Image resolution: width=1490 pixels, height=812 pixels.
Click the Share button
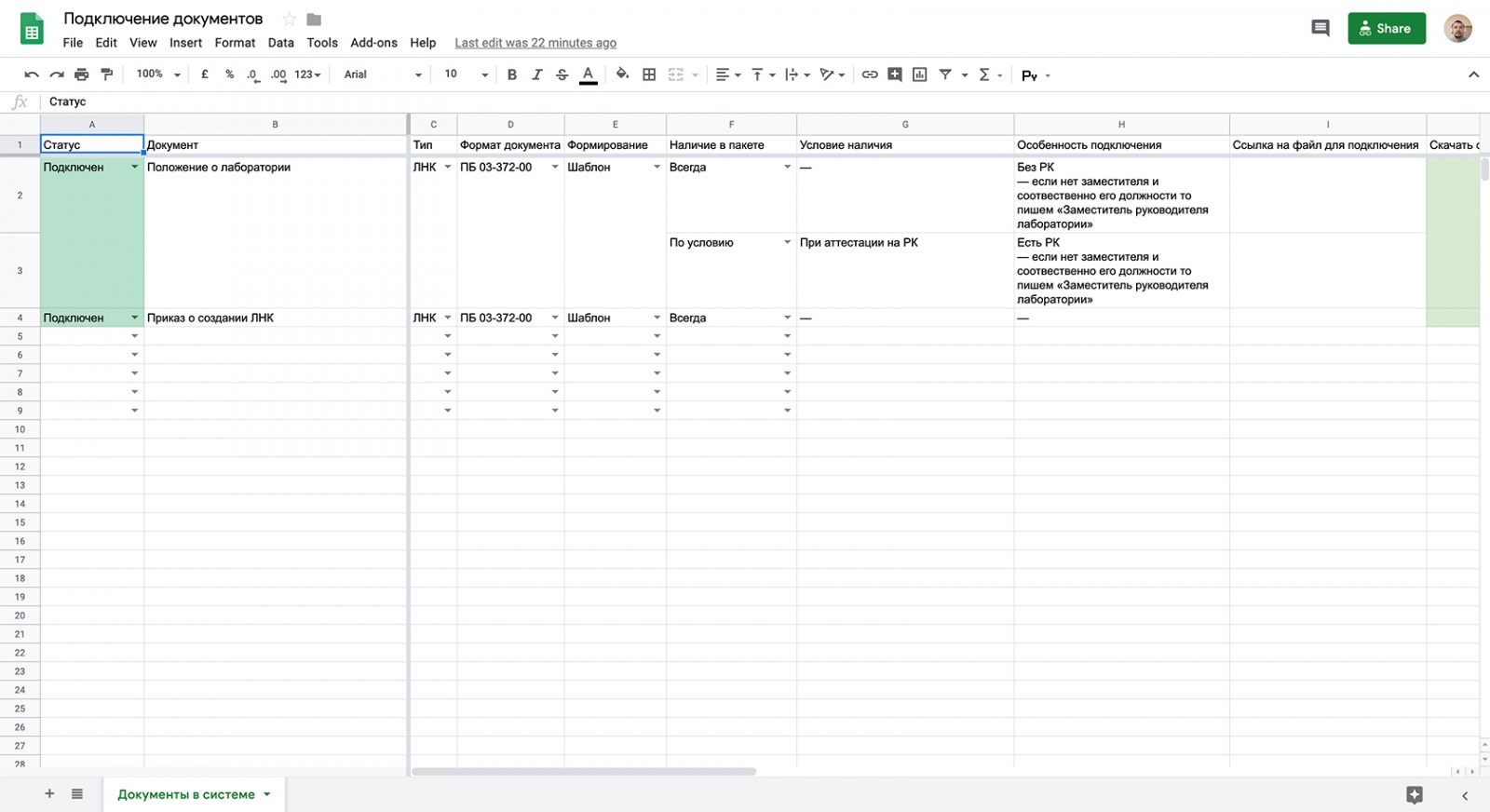[x=1387, y=28]
